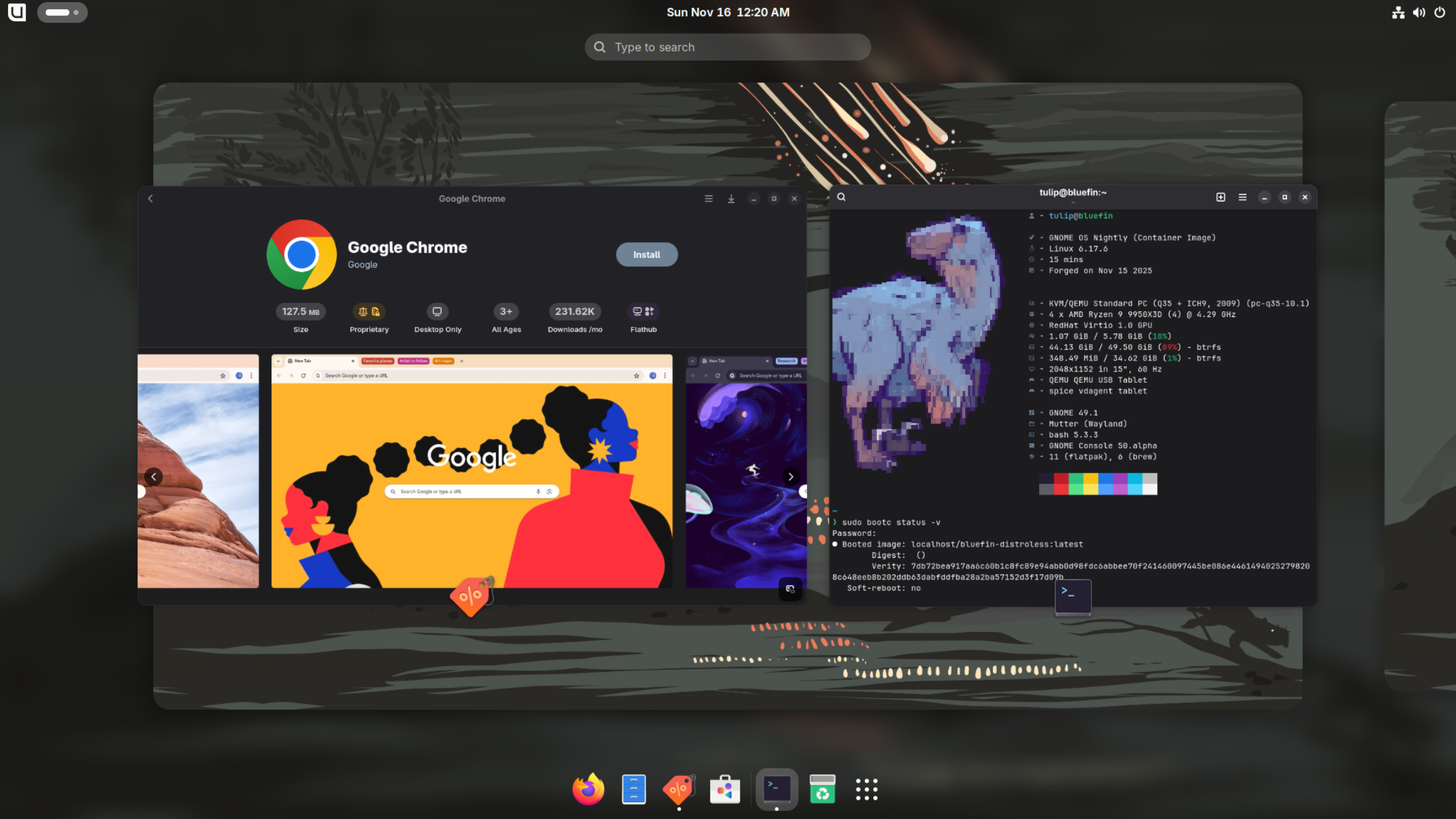This screenshot has height=819, width=1456.
Task: Click the workspace indicator pill
Action: coord(62,12)
